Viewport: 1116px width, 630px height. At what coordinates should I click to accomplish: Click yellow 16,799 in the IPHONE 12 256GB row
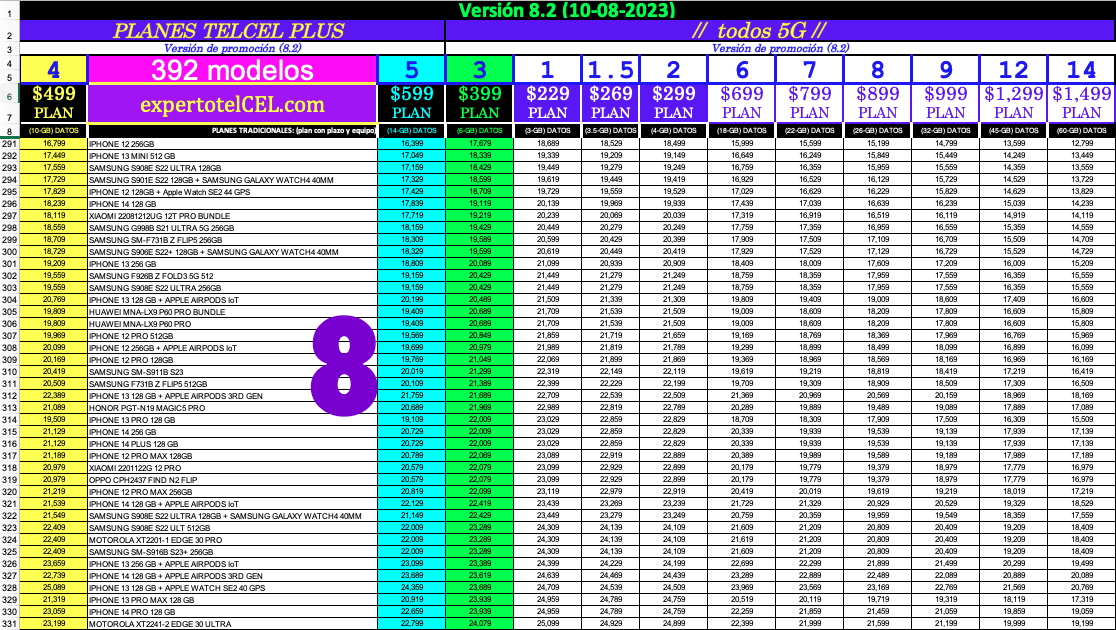53,144
